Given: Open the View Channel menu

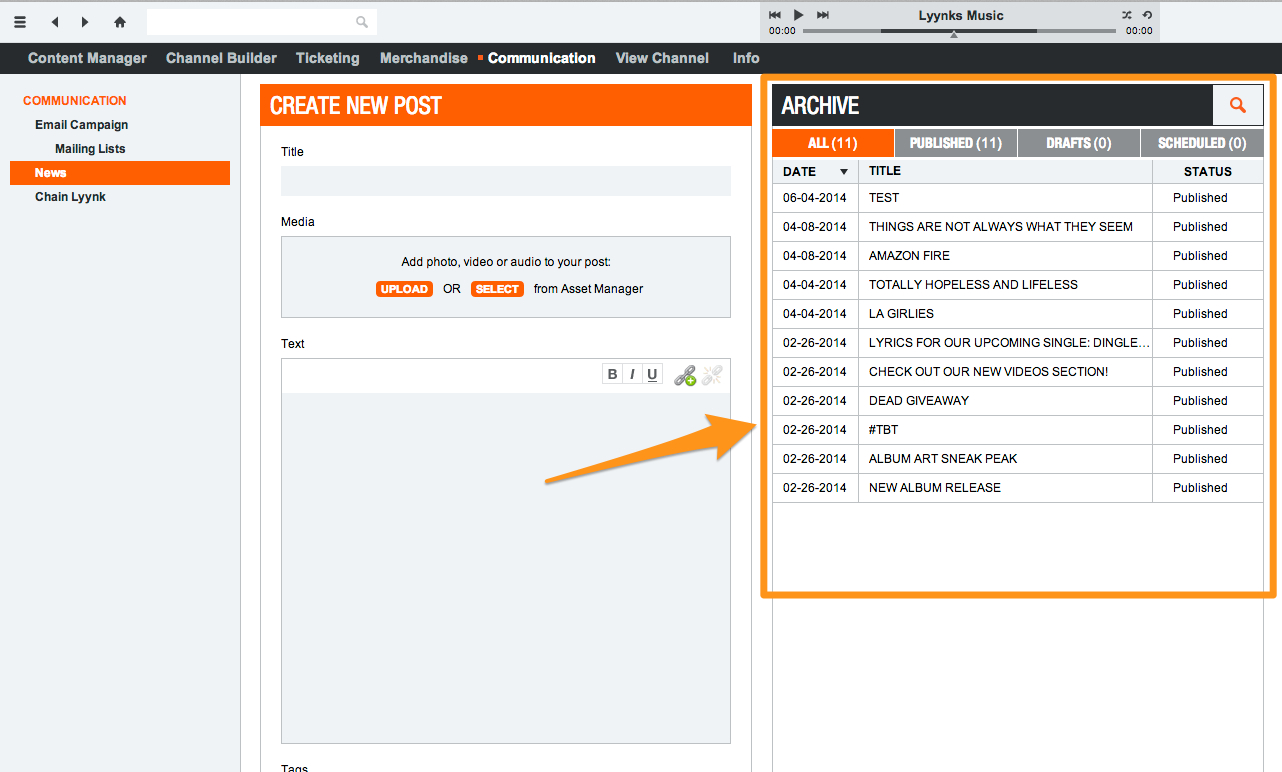Looking at the screenshot, I should (x=662, y=58).
